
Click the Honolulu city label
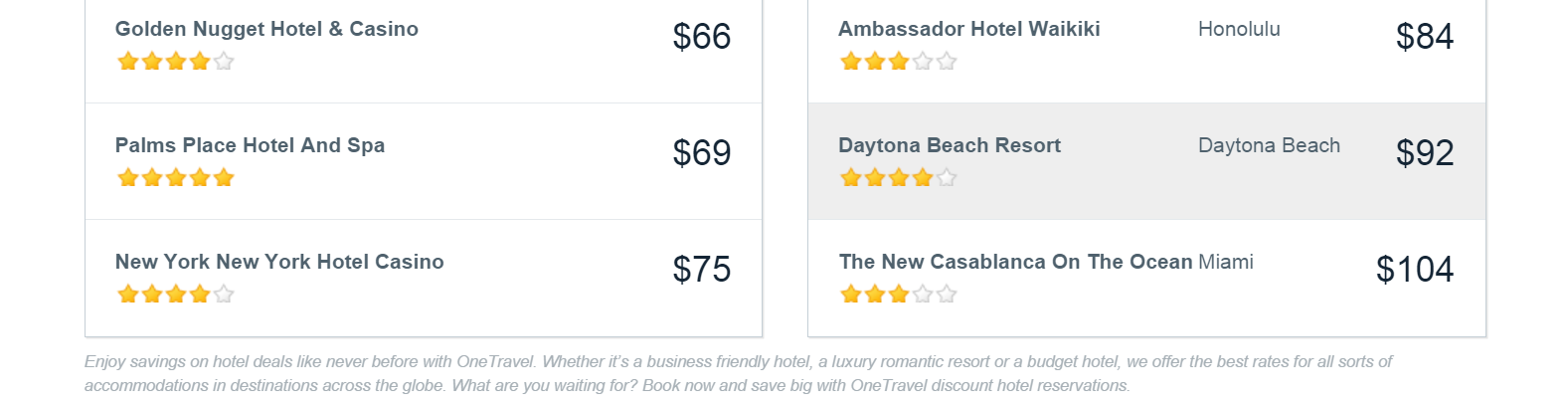coord(1239,29)
